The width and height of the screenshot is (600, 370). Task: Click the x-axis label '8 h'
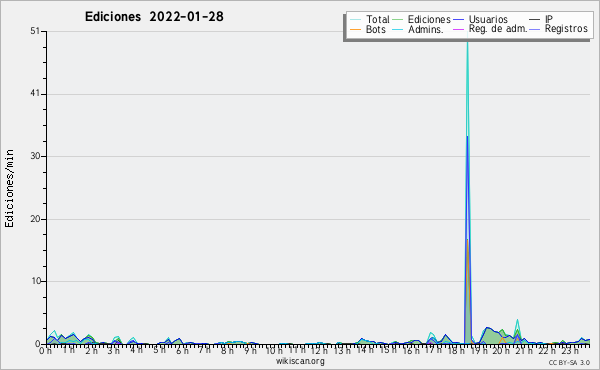227,351
